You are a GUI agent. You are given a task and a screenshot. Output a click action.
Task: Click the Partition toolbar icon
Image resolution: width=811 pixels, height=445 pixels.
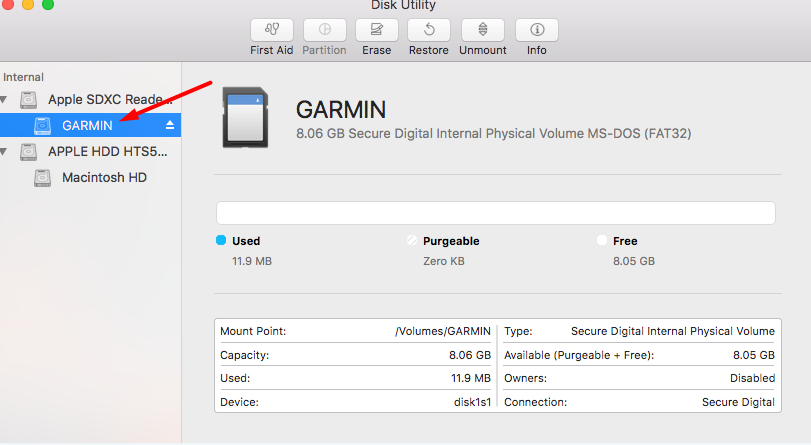[324, 30]
